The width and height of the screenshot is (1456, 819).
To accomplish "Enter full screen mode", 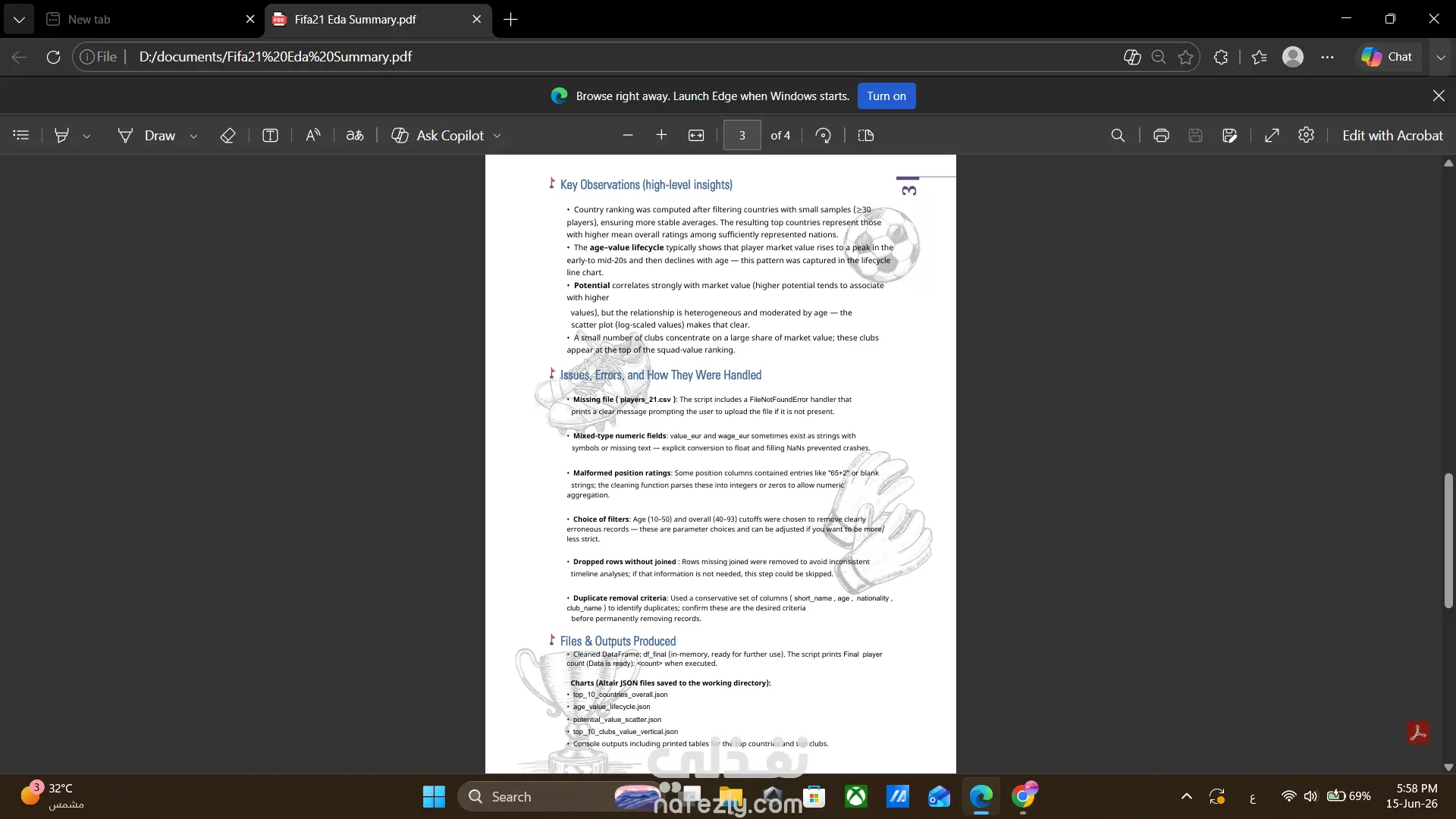I will click(x=1272, y=135).
